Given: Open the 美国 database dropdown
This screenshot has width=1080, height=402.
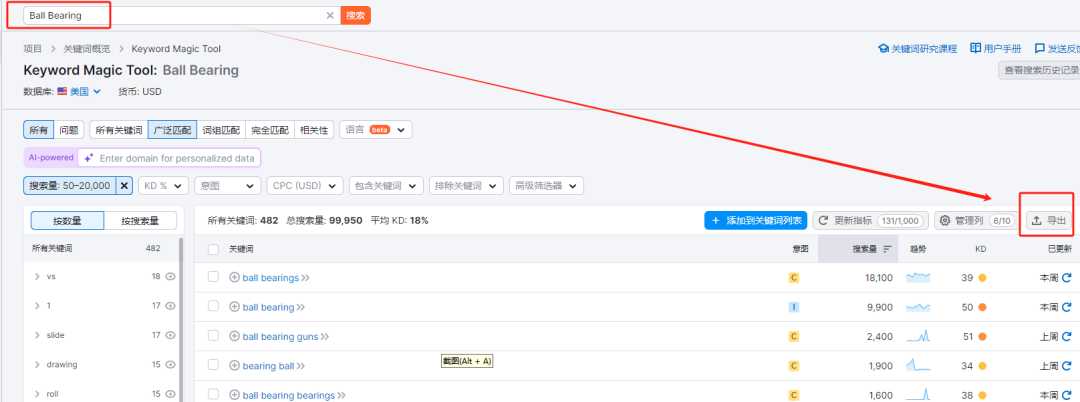Looking at the screenshot, I should 79,91.
